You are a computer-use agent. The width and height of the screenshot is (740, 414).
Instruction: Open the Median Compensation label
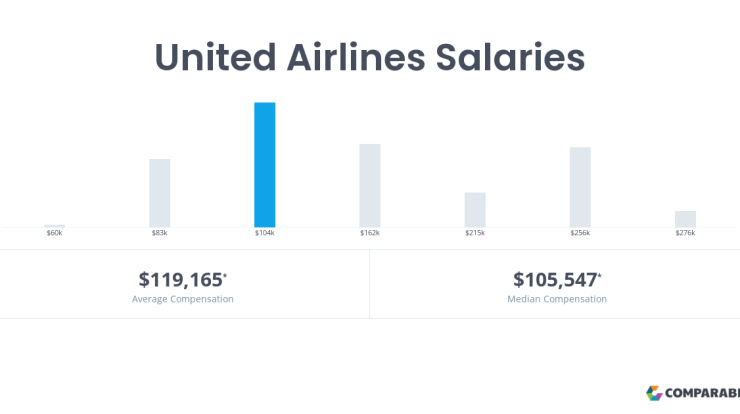[557, 299]
